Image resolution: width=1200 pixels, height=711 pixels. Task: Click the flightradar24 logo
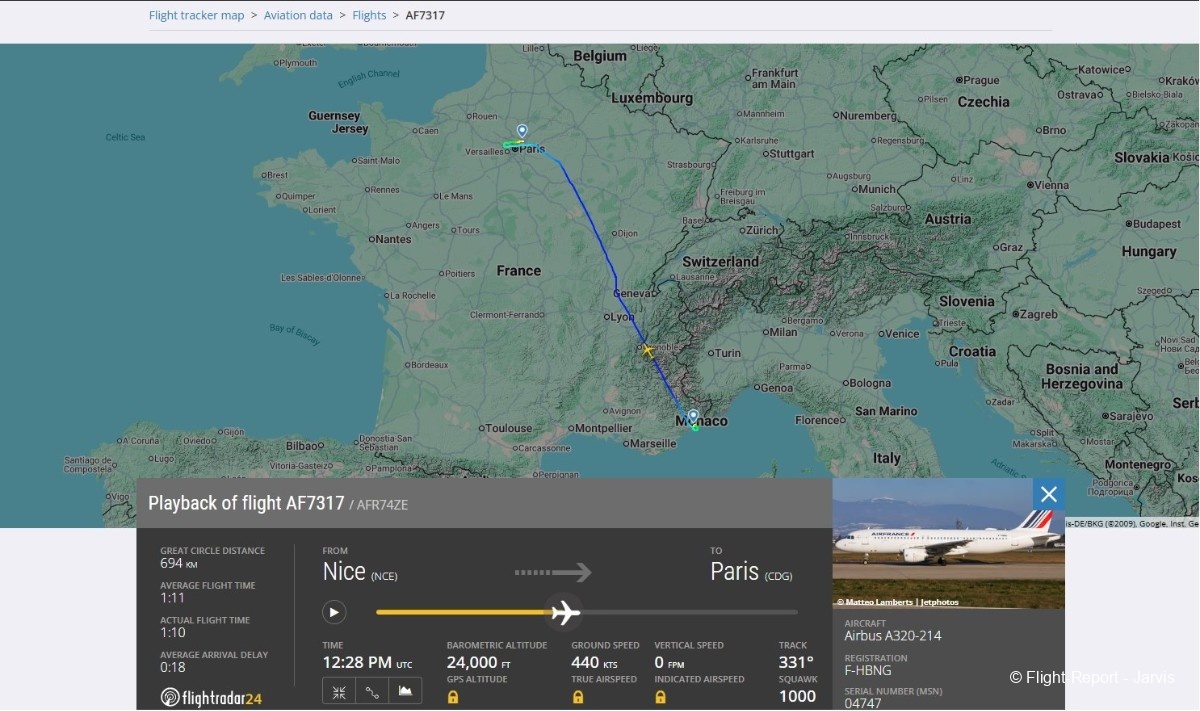point(211,697)
